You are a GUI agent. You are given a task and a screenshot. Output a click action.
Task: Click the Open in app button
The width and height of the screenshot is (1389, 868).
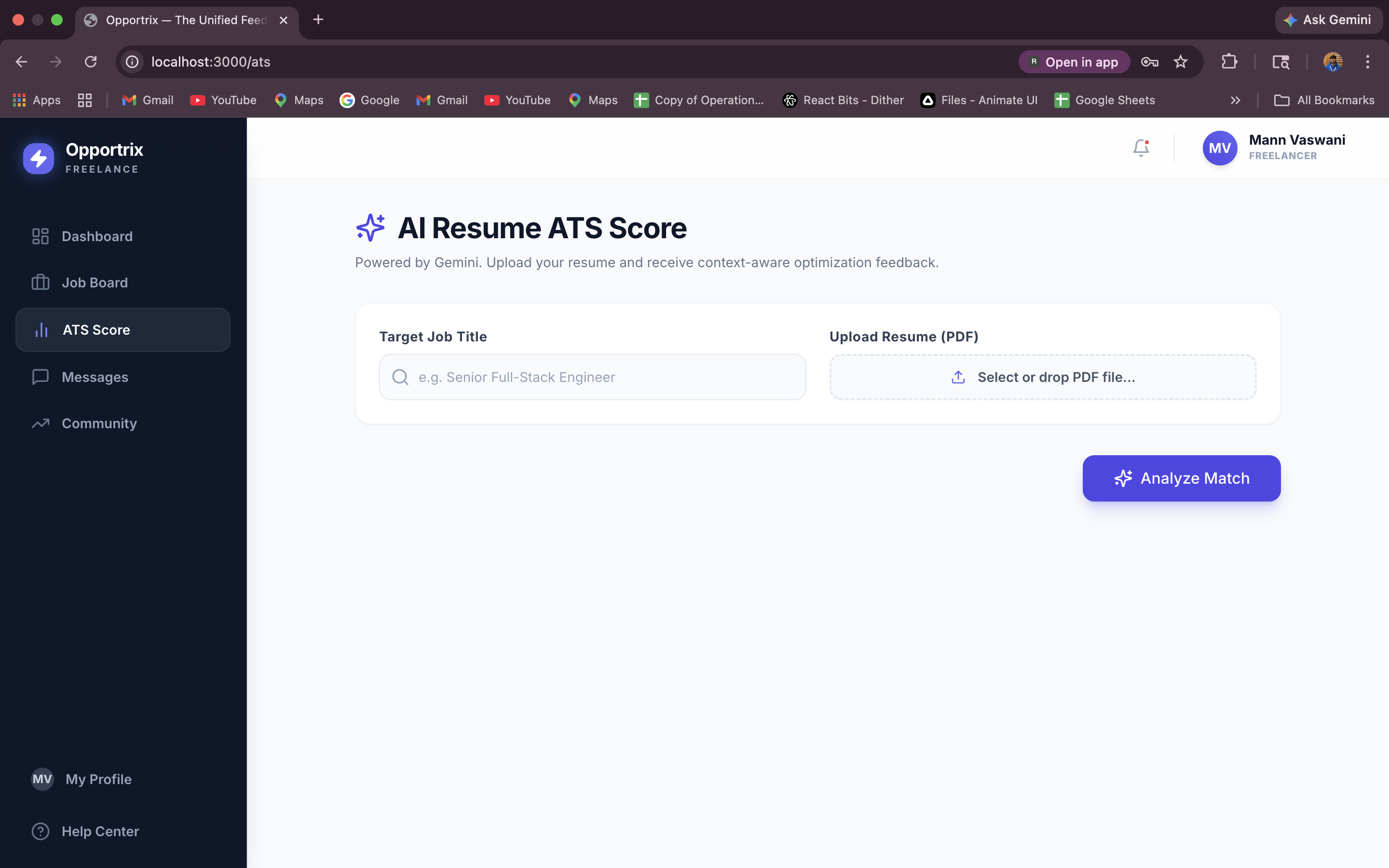pyautogui.click(x=1074, y=62)
